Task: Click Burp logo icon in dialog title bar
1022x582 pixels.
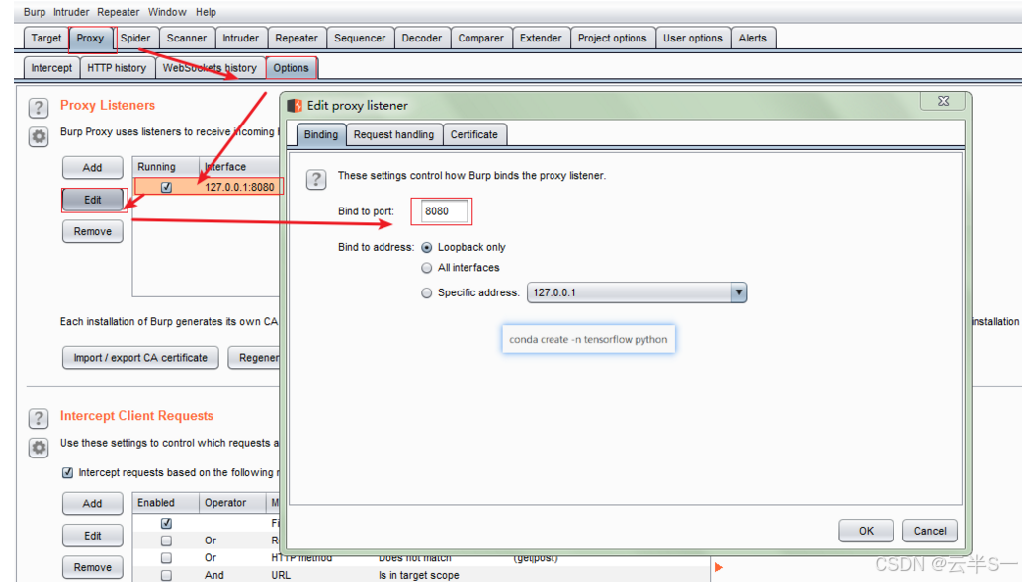Action: (295, 106)
